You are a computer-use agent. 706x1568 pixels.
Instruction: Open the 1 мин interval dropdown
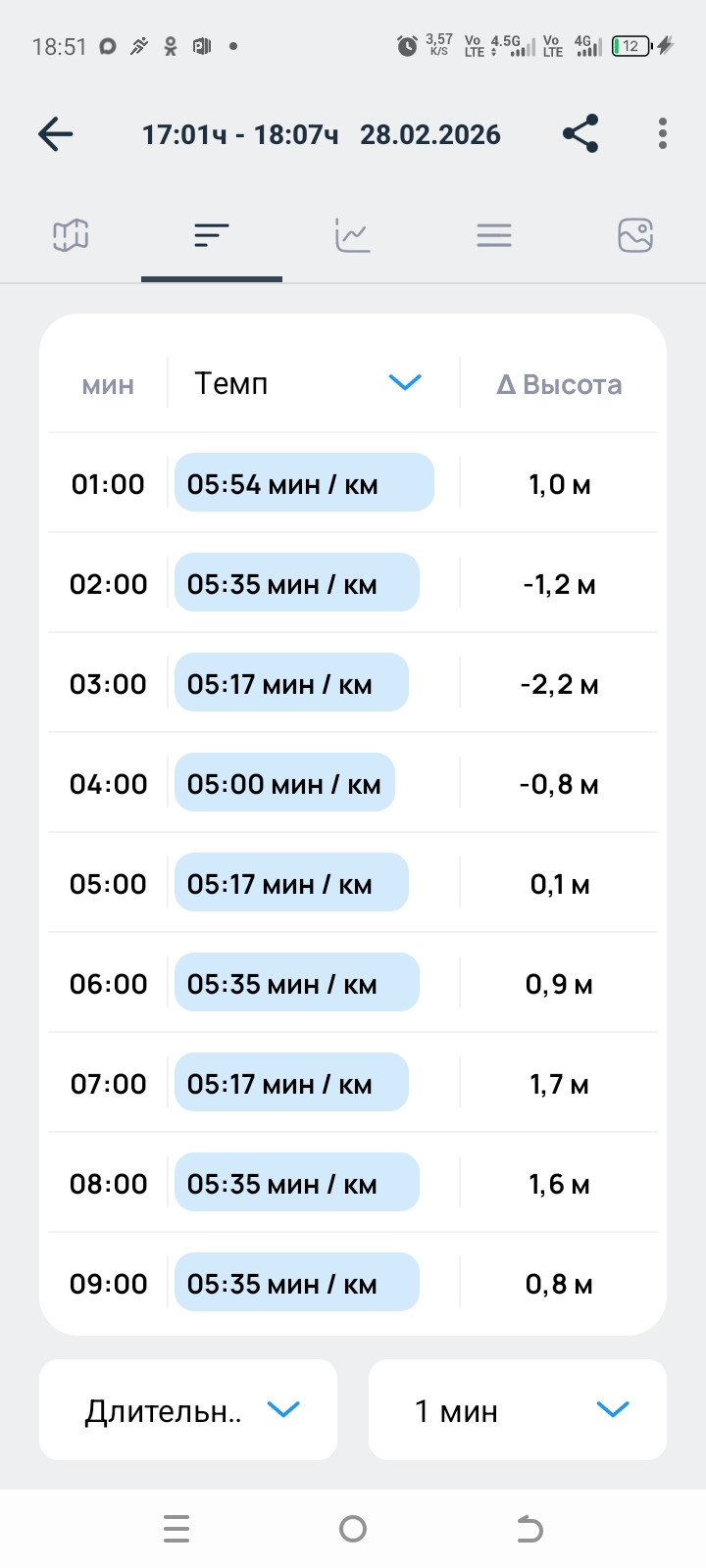coord(518,1409)
